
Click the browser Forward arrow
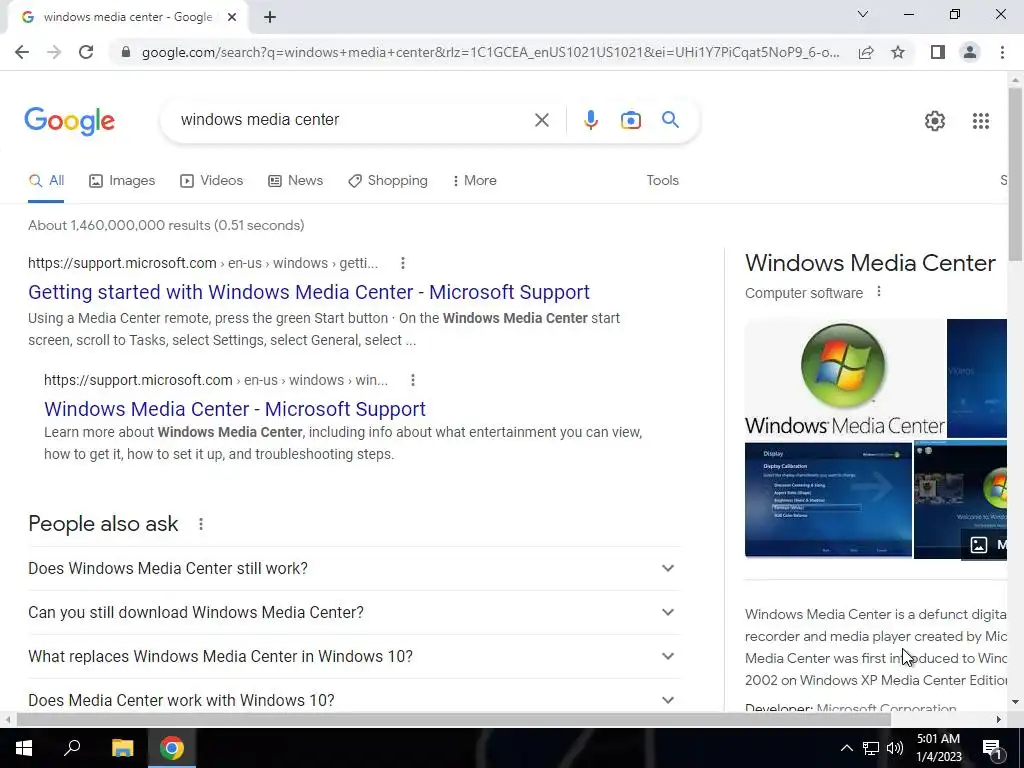point(54,52)
